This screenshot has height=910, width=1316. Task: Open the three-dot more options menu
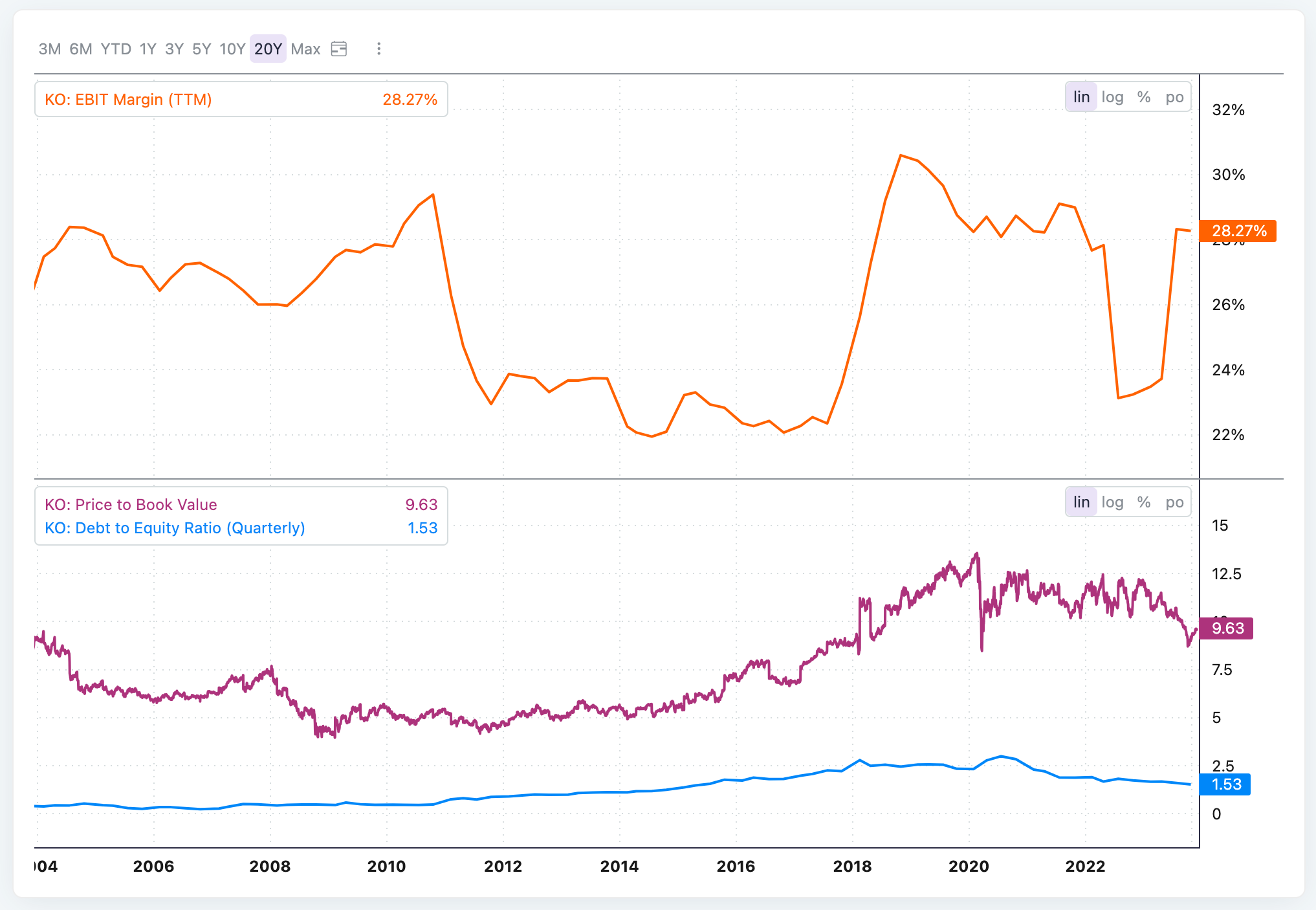pyautogui.click(x=378, y=49)
